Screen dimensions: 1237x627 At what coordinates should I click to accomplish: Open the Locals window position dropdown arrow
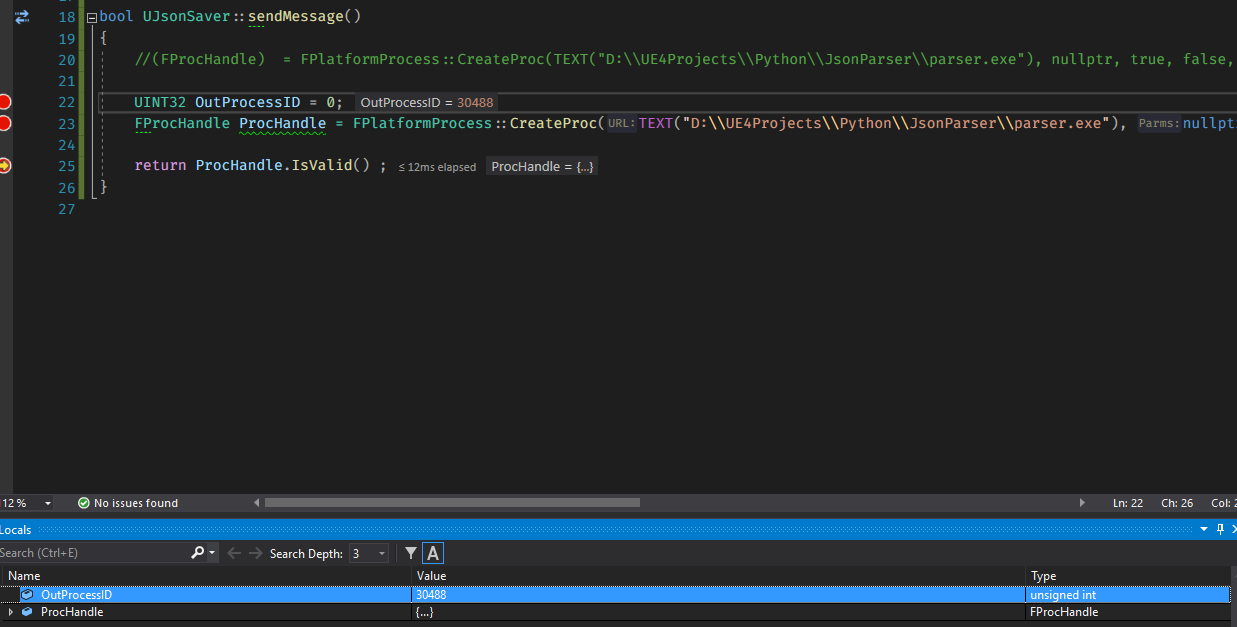[1203, 529]
